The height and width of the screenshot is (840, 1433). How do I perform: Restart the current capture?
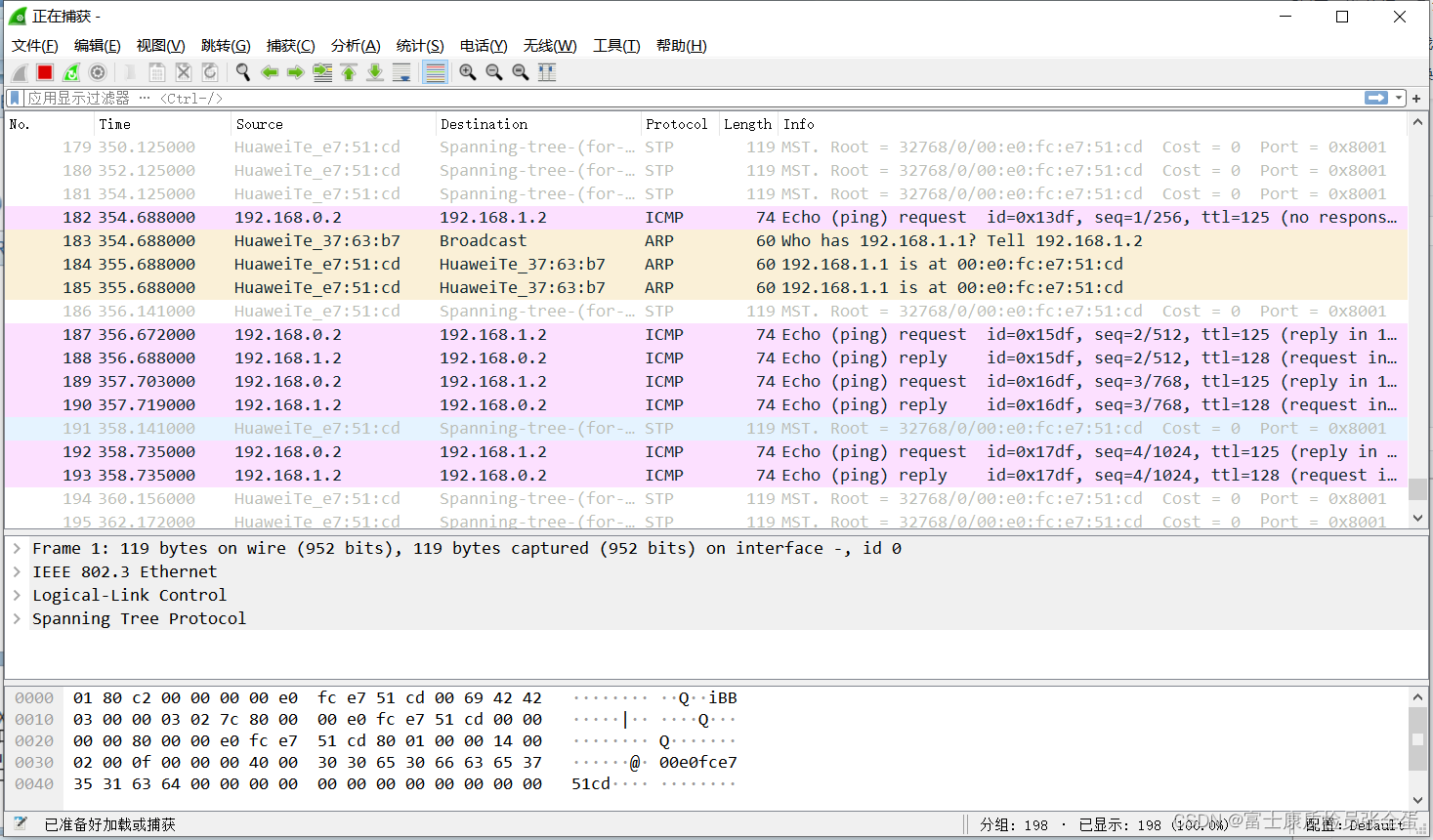71,72
